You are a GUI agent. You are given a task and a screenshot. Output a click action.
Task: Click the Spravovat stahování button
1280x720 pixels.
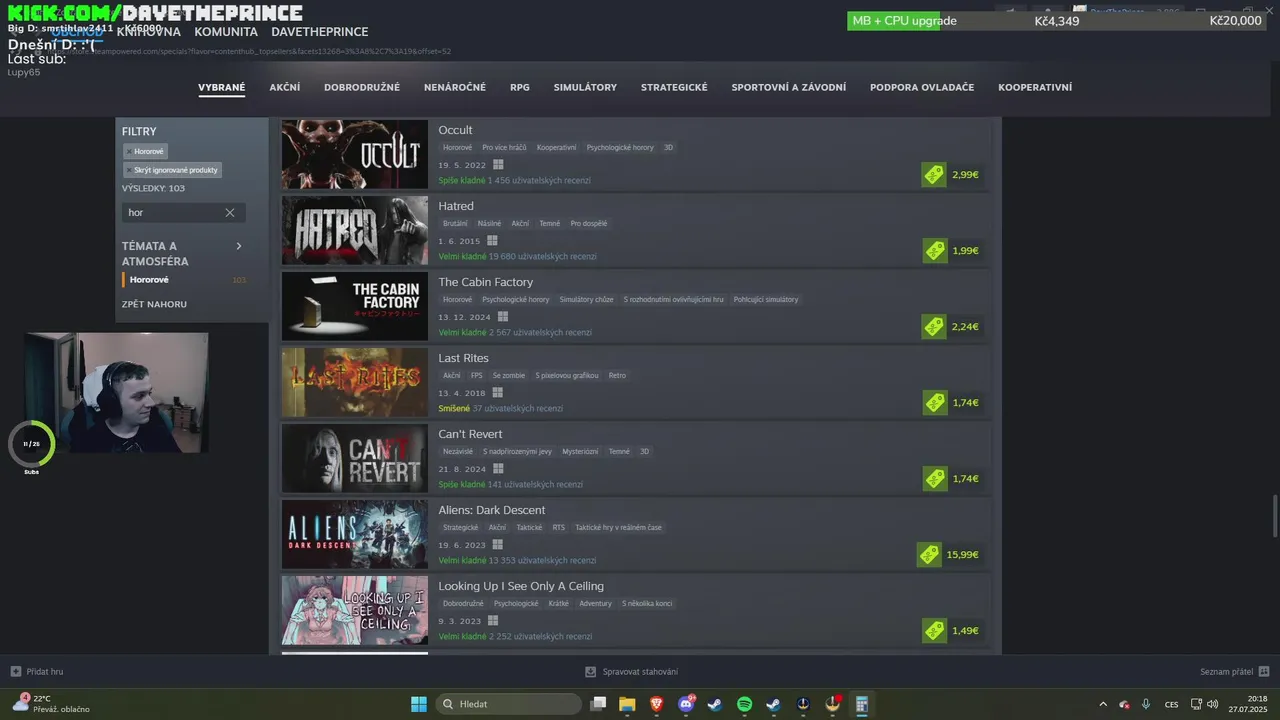[631, 671]
